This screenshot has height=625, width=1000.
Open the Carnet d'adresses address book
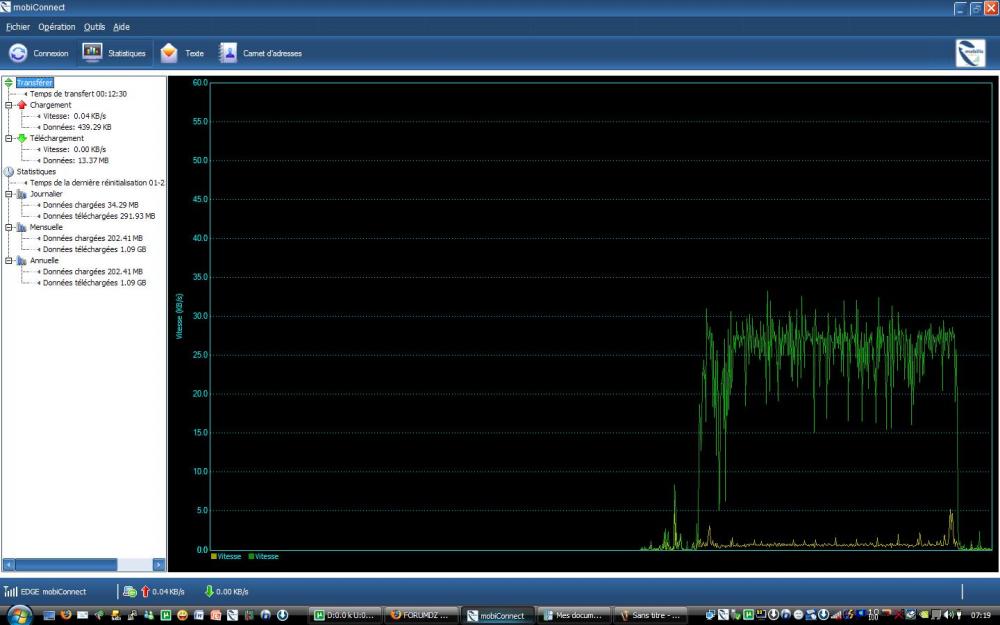coord(260,53)
